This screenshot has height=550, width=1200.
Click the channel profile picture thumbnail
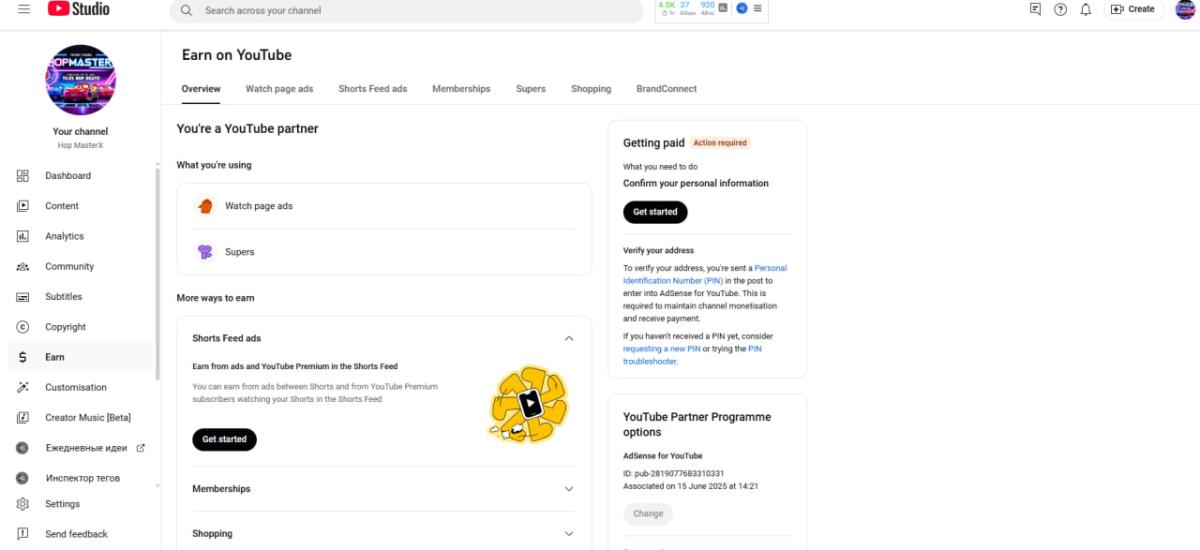tap(80, 80)
